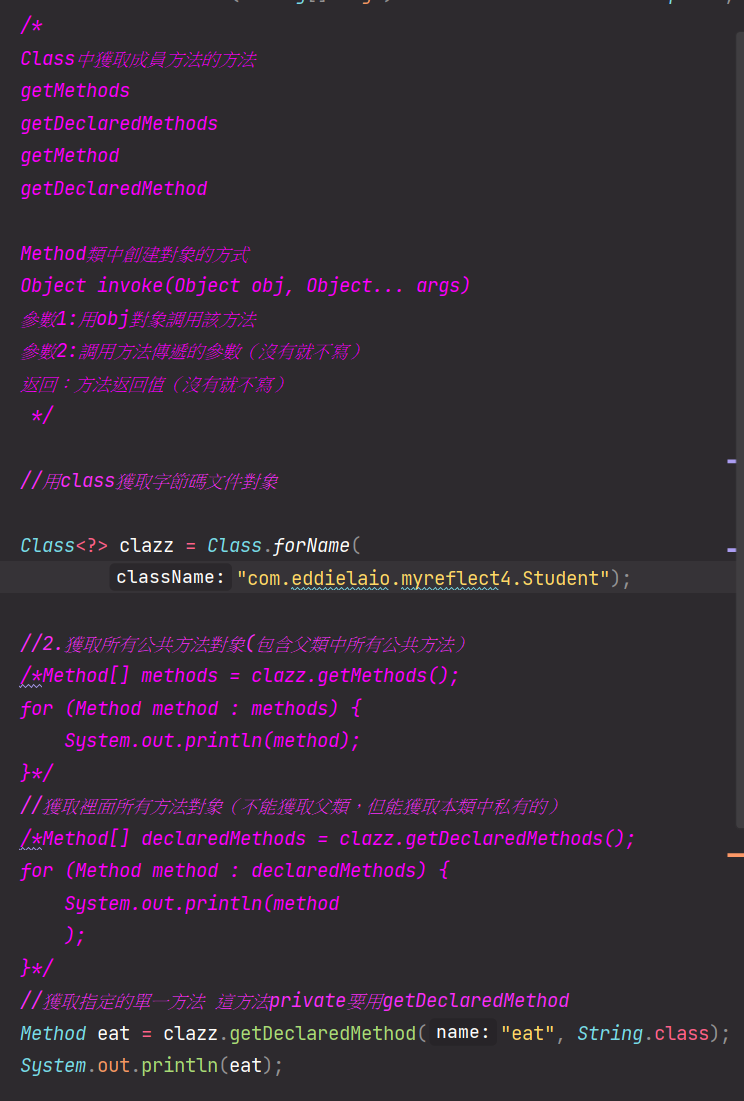Click 'clazz.getDeclaredMethods();' commented line
The height and width of the screenshot is (1101, 744).
[487, 838]
